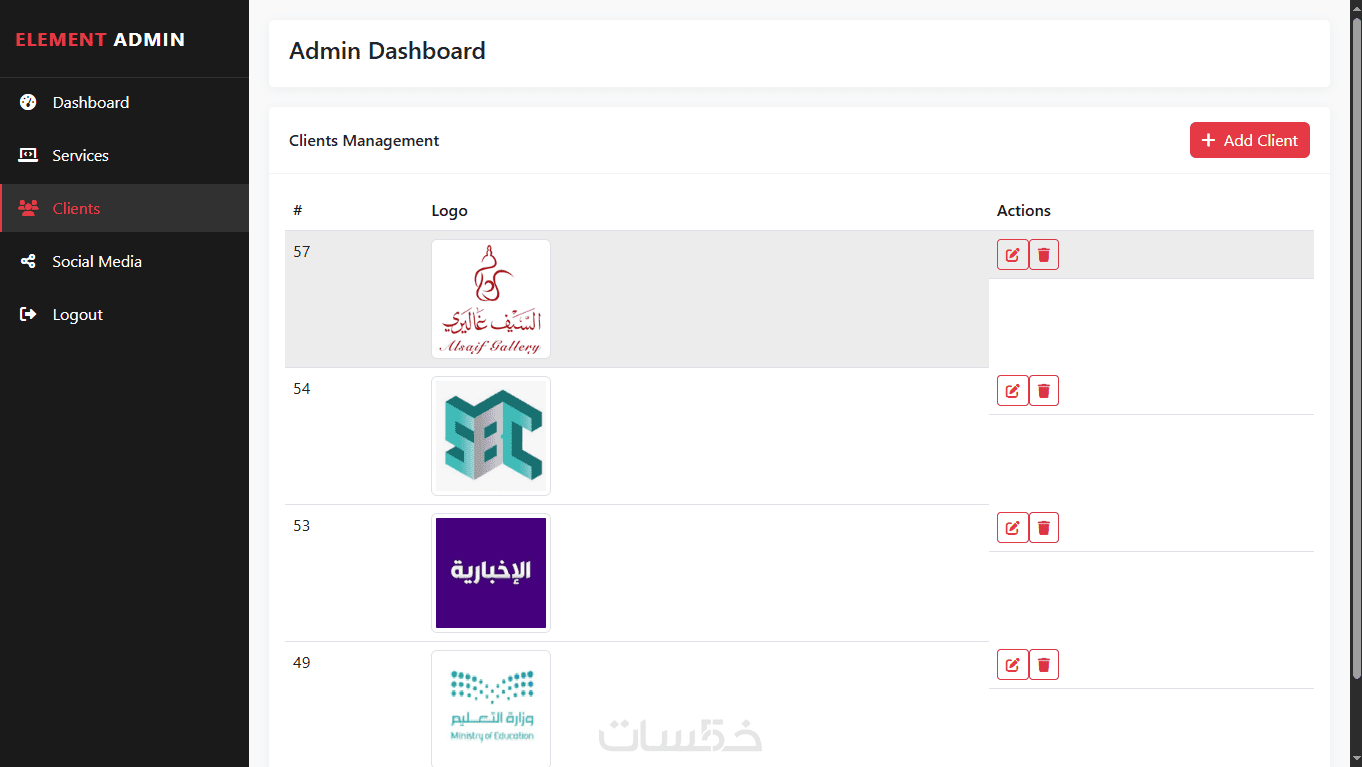Click the row ID '49'
The image size is (1362, 767).
(302, 663)
